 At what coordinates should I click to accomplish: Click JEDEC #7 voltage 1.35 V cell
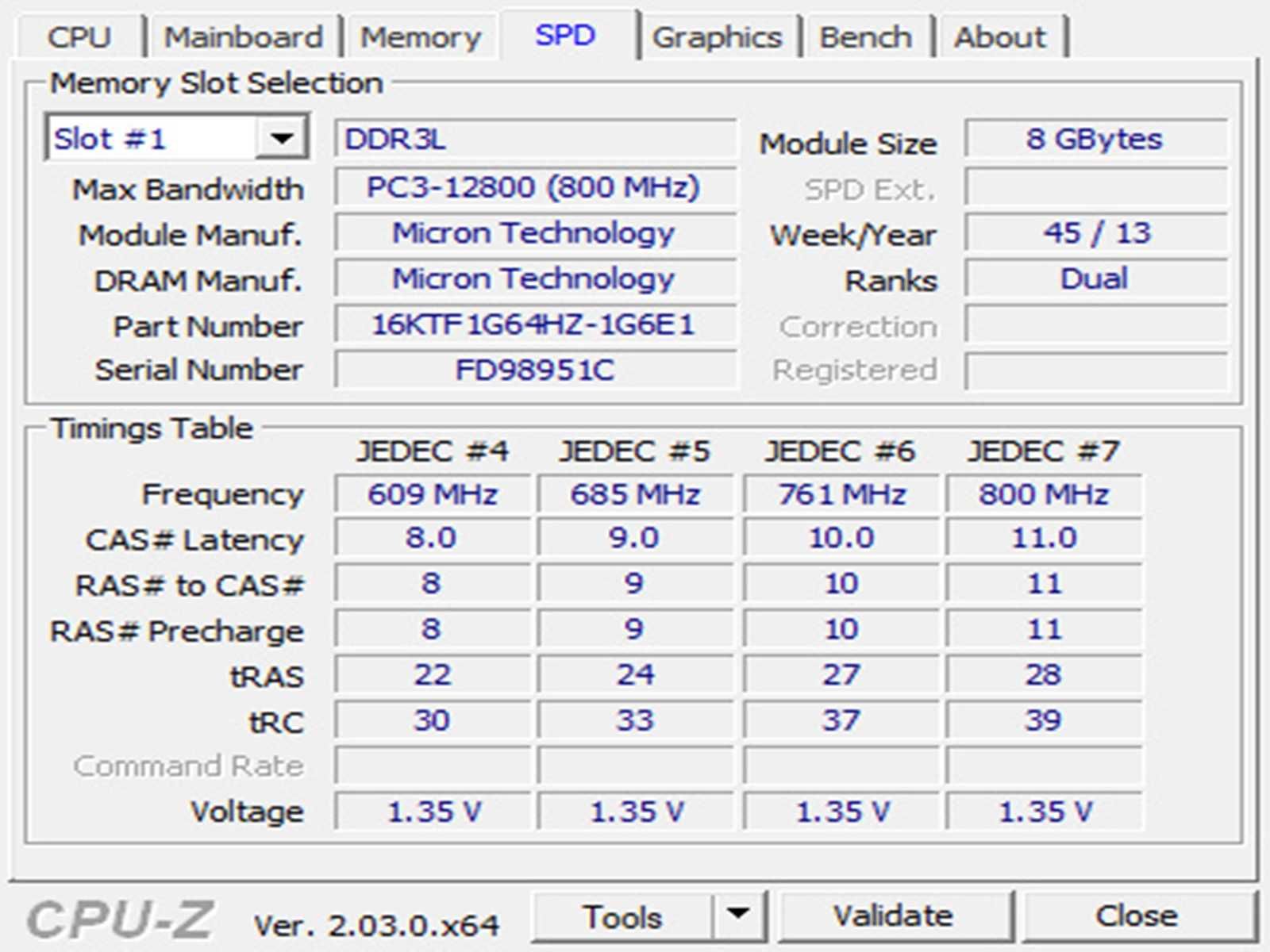[1044, 812]
